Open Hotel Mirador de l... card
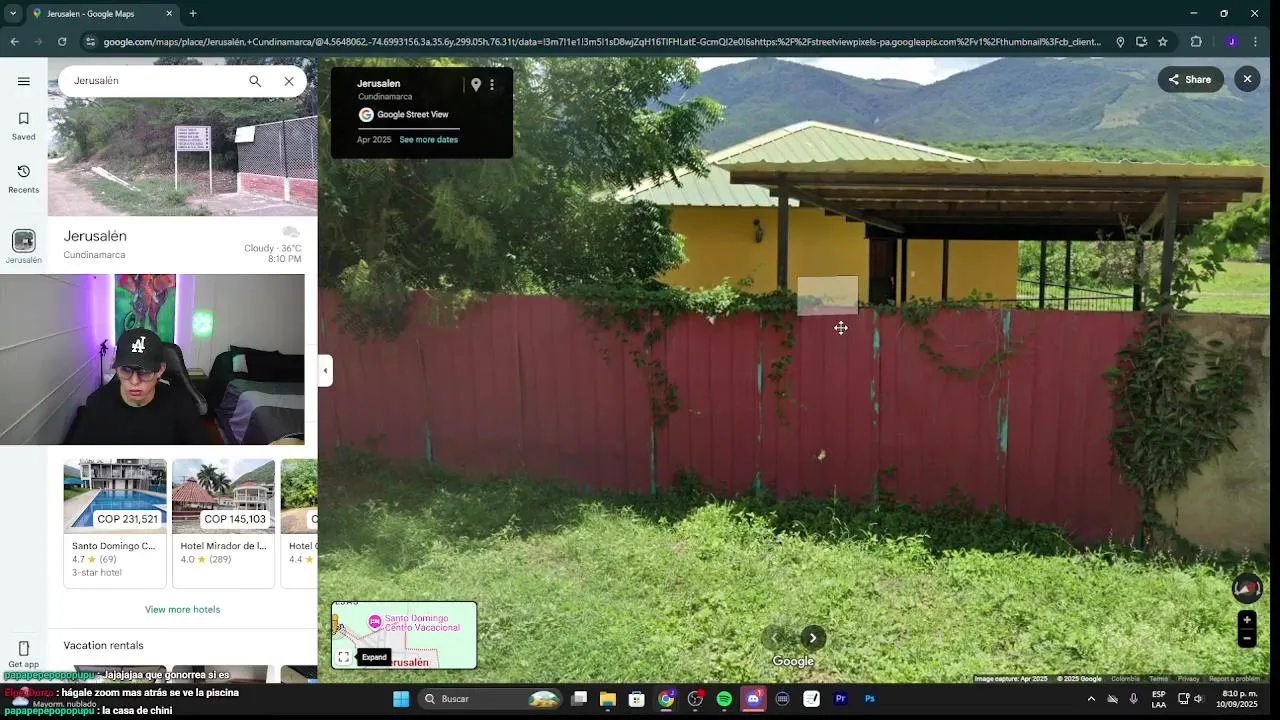 [223, 523]
